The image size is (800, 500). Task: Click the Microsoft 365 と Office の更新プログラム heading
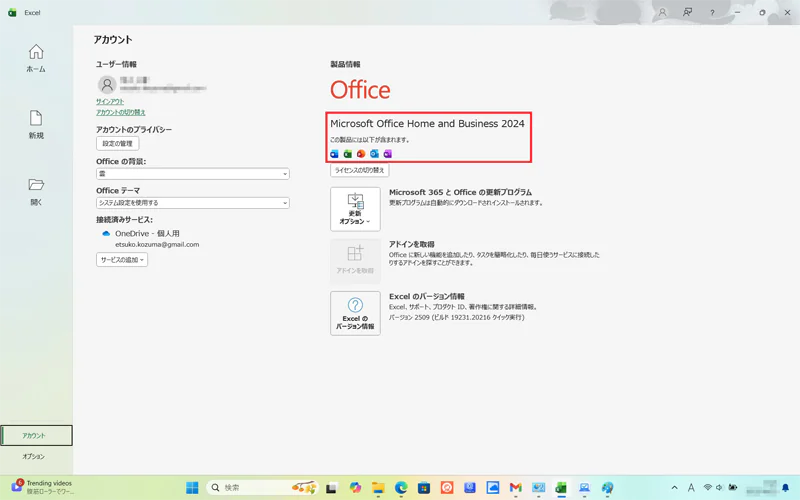460,192
